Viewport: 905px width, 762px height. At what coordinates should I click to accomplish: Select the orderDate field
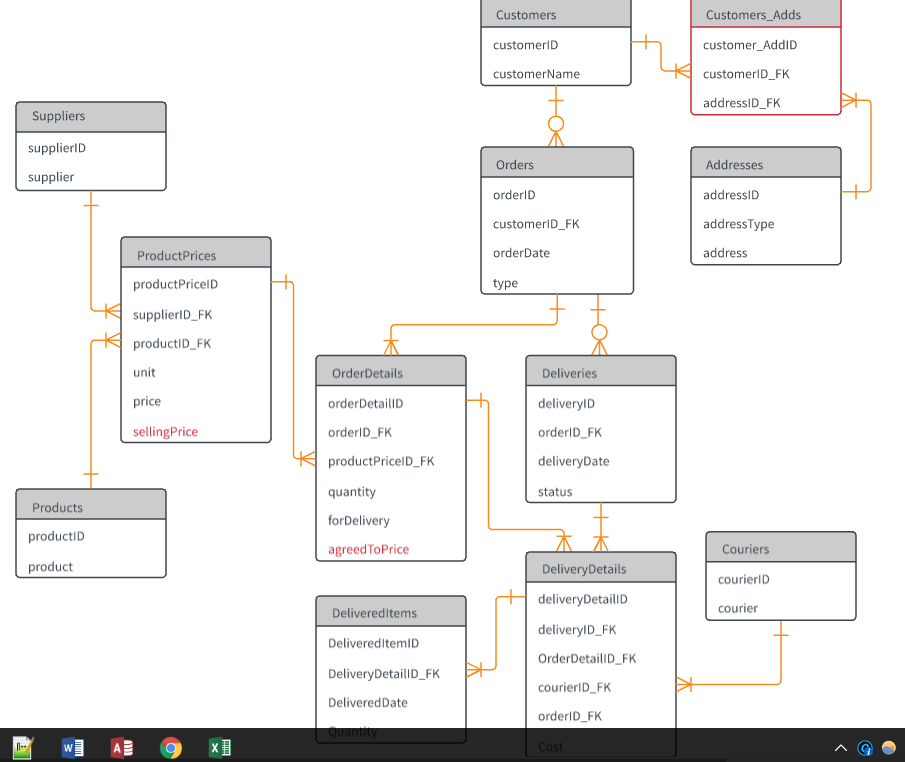click(x=521, y=253)
